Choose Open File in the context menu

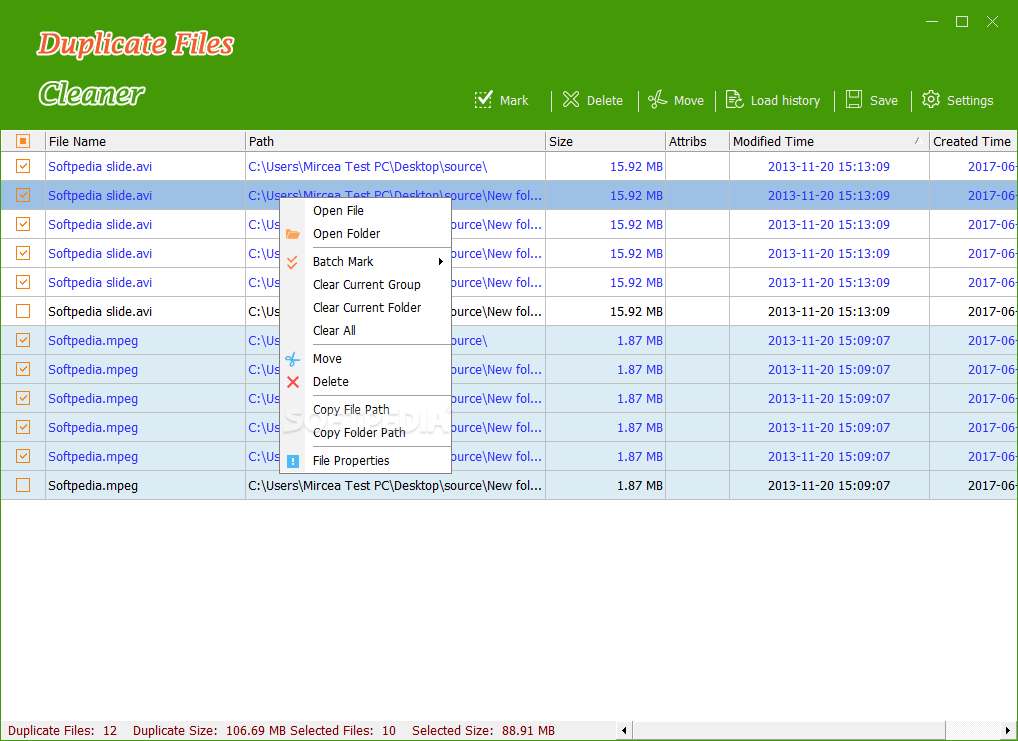coord(366,211)
